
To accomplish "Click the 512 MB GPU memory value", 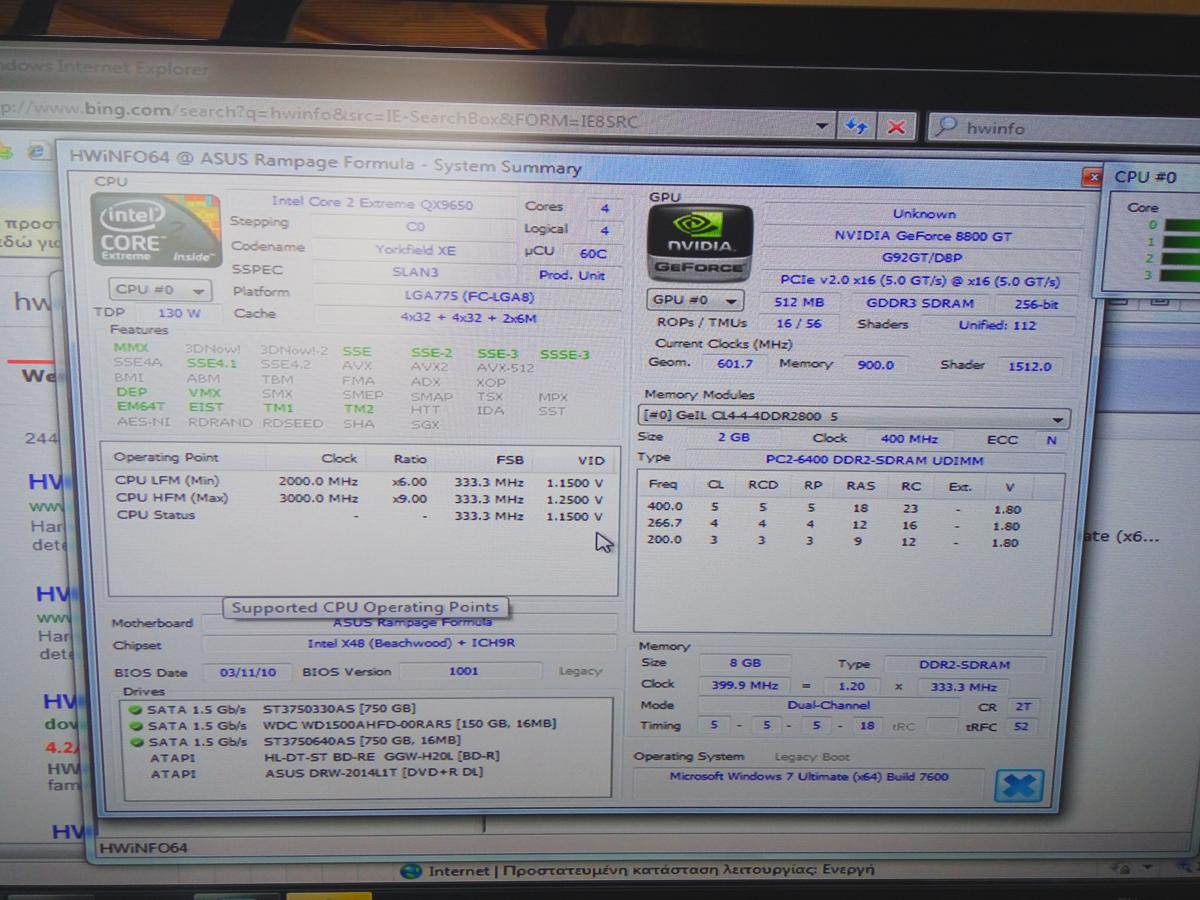I will (x=799, y=302).
